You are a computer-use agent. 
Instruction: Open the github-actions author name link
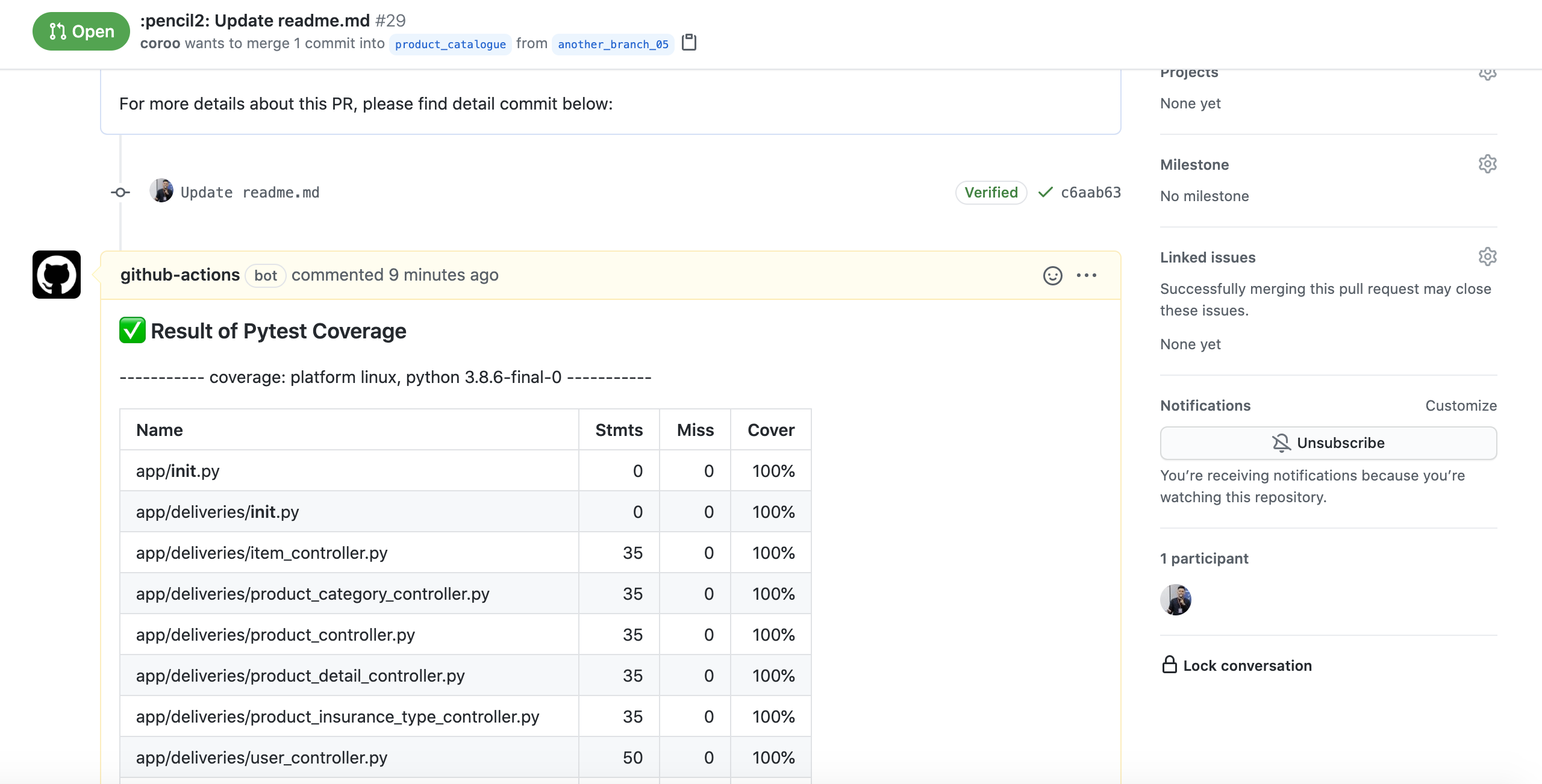tap(180, 275)
